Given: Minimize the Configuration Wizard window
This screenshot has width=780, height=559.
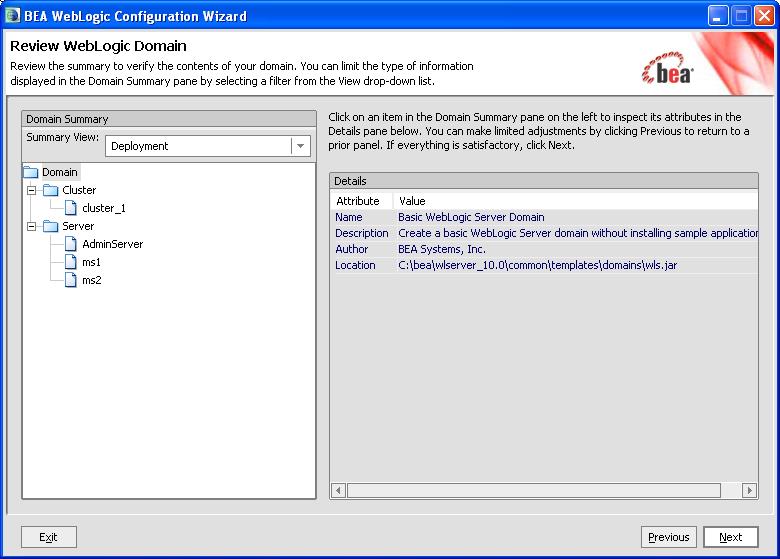Looking at the screenshot, I should pyautogui.click(x=717, y=16).
